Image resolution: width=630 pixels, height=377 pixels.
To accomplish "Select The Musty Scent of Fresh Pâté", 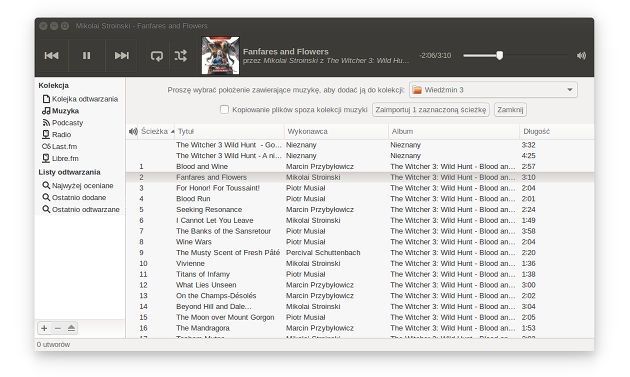I will 360,253.
